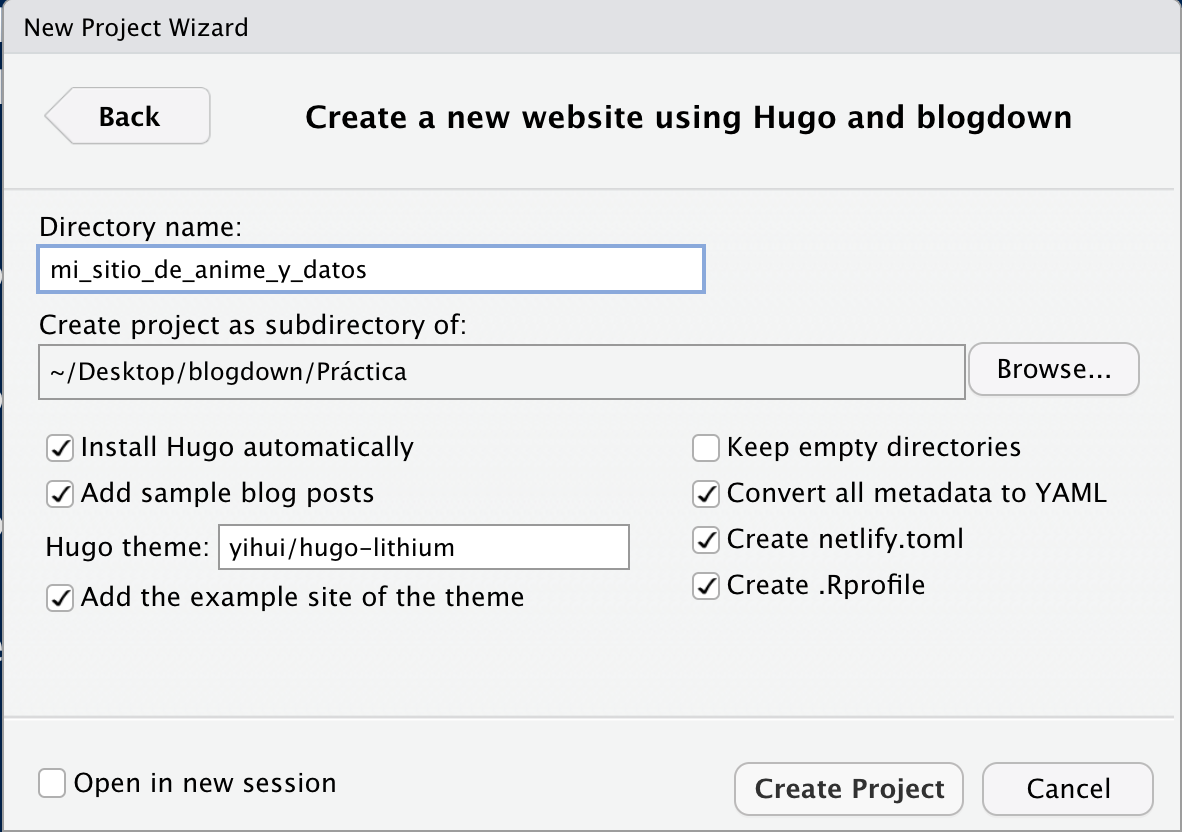Click the New Project Wizard title bar
Image resolution: width=1182 pixels, height=832 pixels.
point(591,27)
